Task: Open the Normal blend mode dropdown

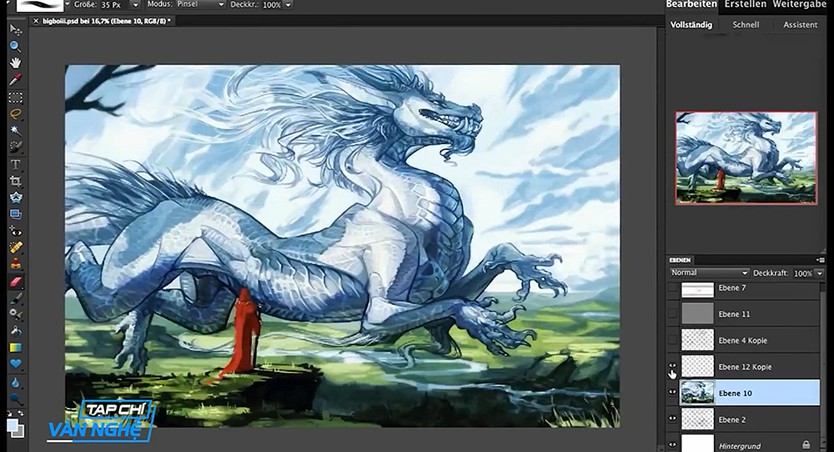Action: click(709, 273)
